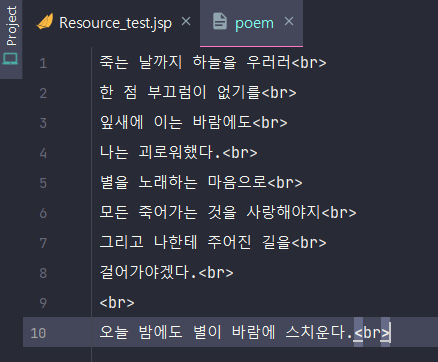Click line number 7 in the gutter
438x362 pixels.
coord(43,243)
